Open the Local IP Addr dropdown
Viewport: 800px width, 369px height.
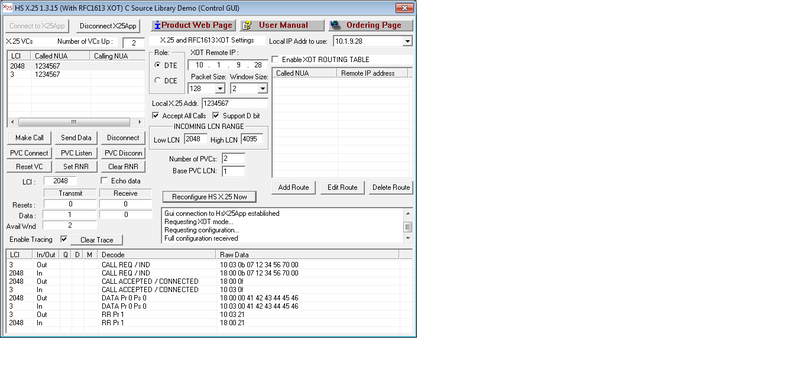[407, 41]
